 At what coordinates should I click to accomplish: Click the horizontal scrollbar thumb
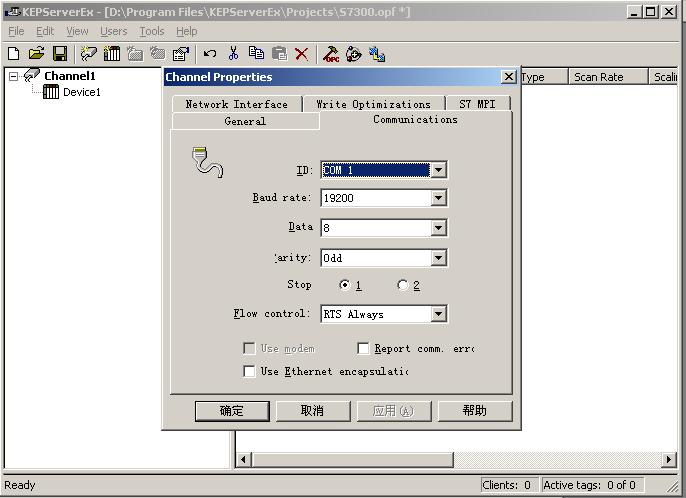[353, 460]
